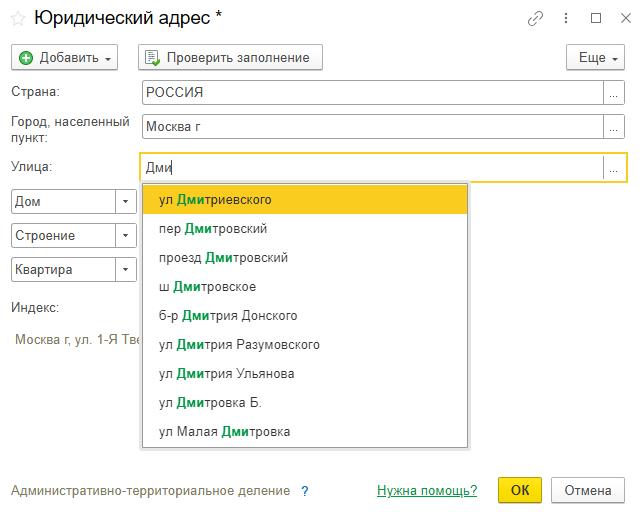Screen dimensions: 643x515
Task: Select suggestion пер Дмитровский
Action: click(x=305, y=229)
